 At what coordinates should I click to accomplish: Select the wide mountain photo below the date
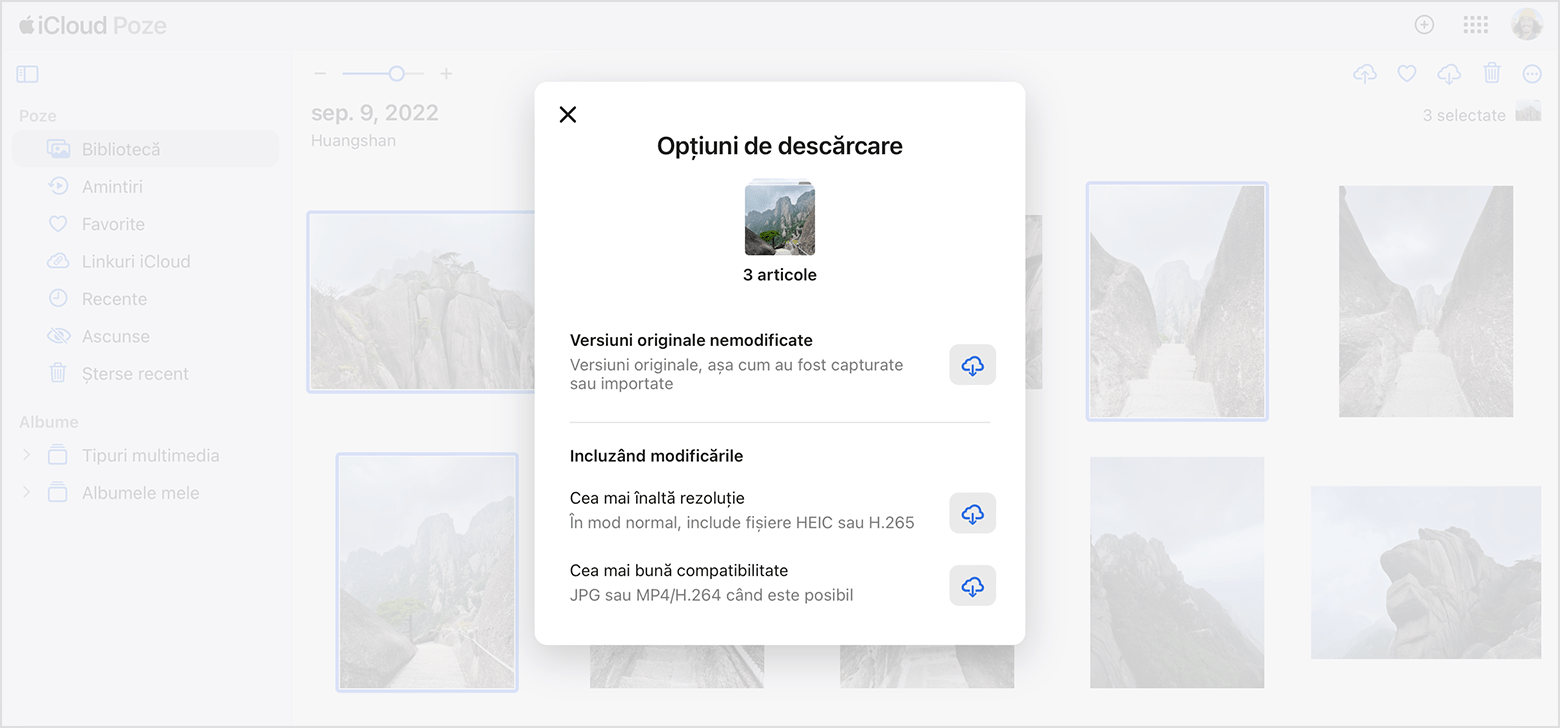[x=422, y=301]
